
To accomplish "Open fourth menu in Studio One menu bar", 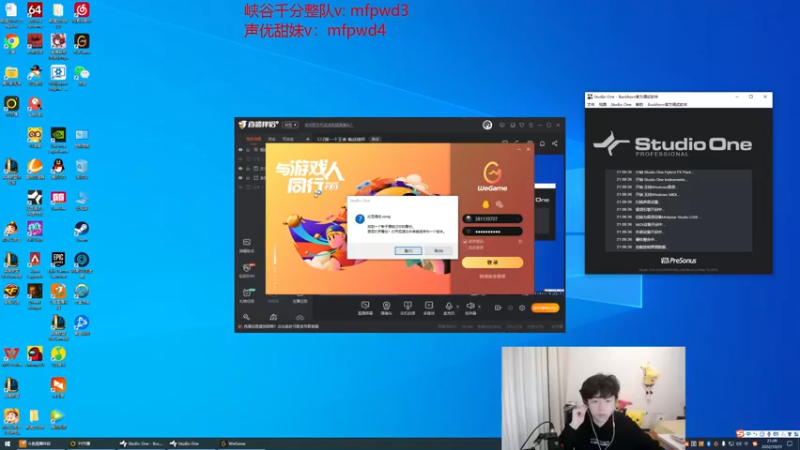I will pyautogui.click(x=639, y=104).
